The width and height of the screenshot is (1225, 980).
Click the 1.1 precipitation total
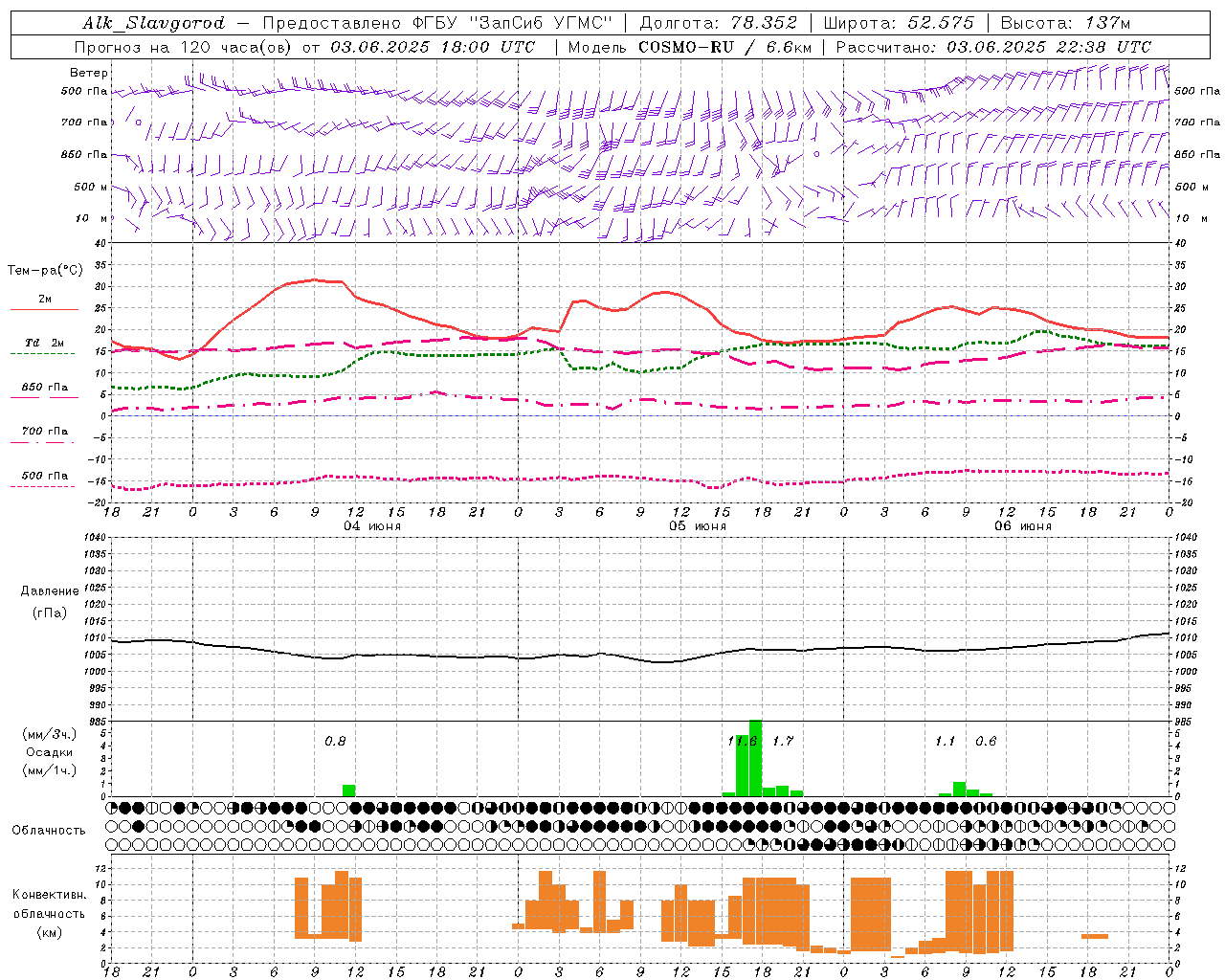point(946,741)
